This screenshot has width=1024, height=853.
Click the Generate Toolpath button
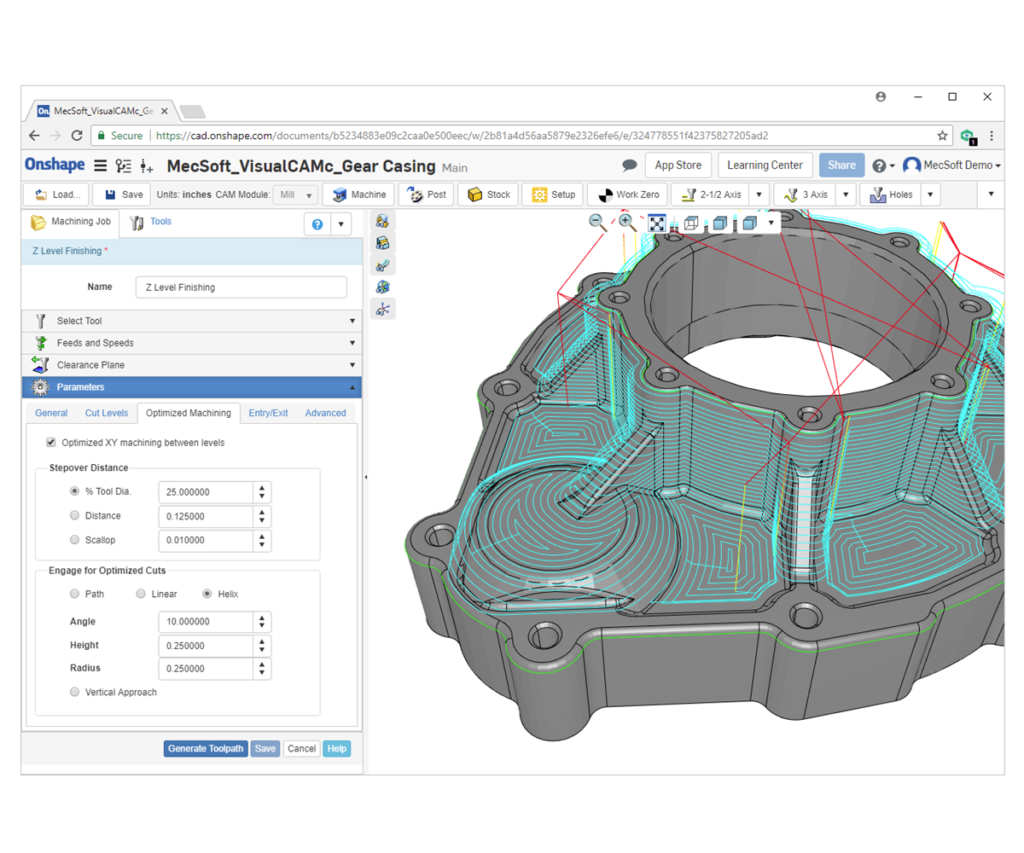click(x=206, y=748)
